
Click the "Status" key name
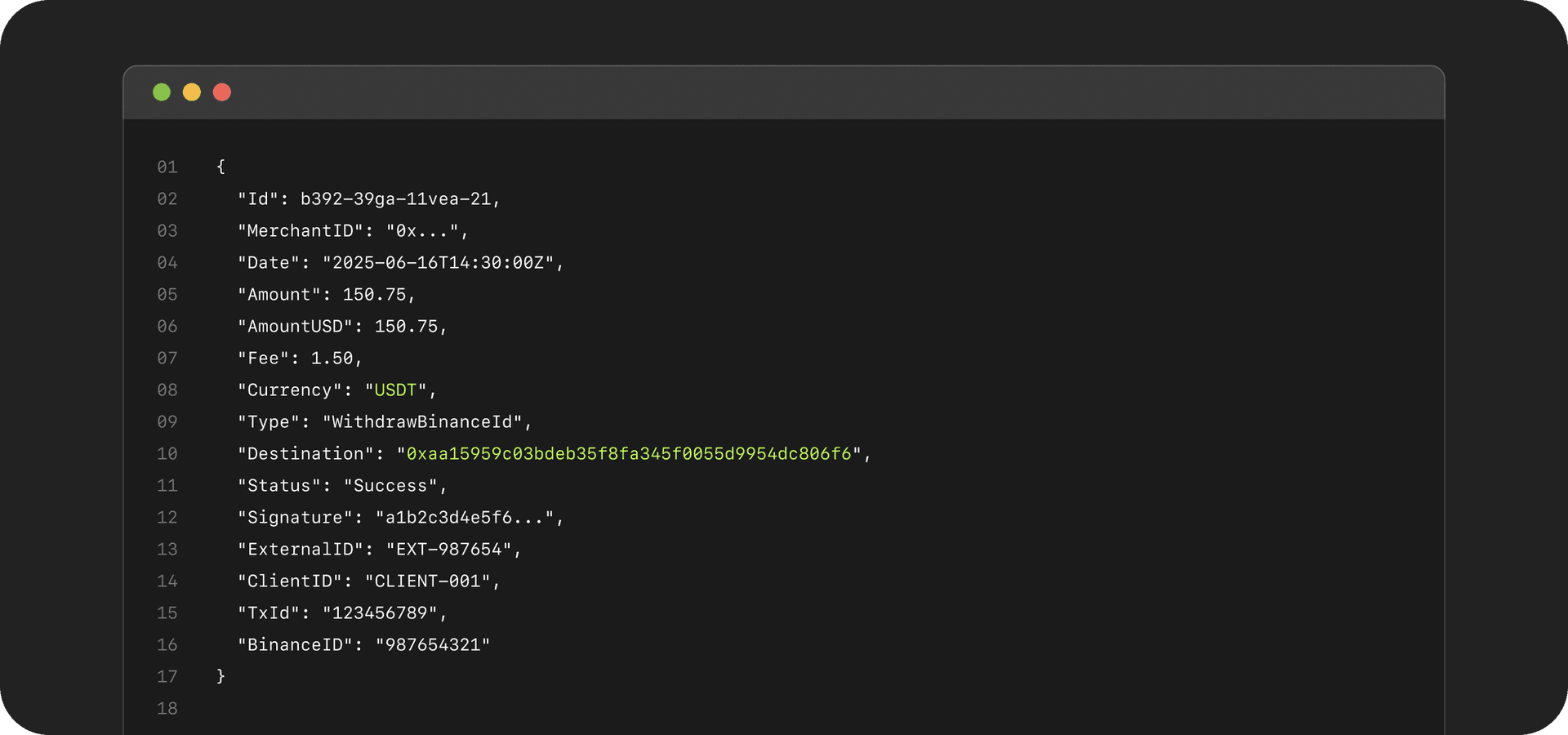279,486
